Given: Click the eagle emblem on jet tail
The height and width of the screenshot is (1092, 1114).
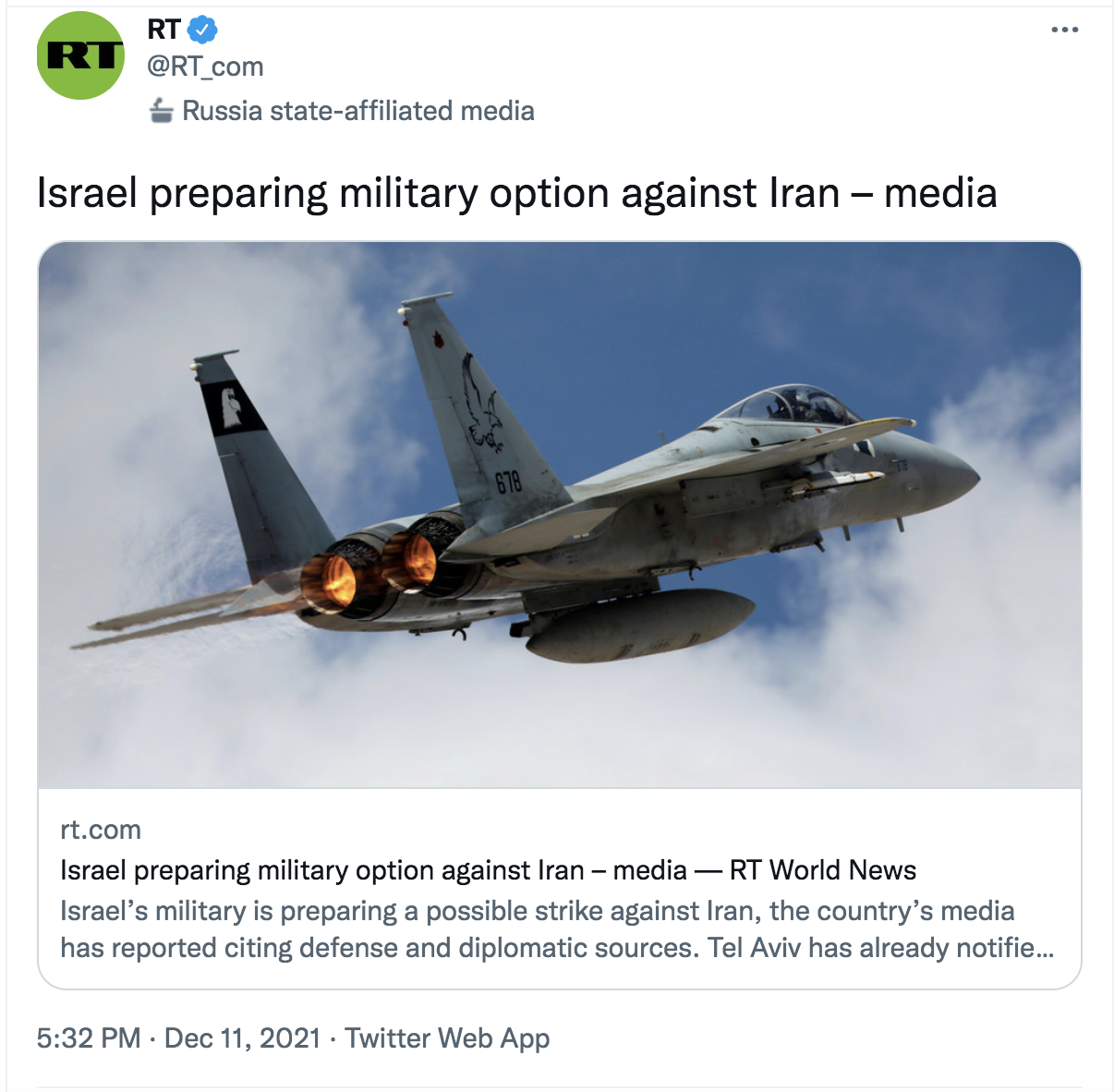Looking at the screenshot, I should tap(480, 404).
